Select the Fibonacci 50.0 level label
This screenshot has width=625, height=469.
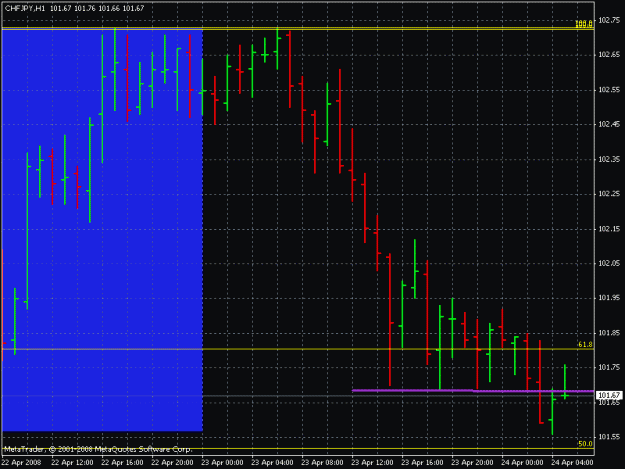(x=585, y=444)
